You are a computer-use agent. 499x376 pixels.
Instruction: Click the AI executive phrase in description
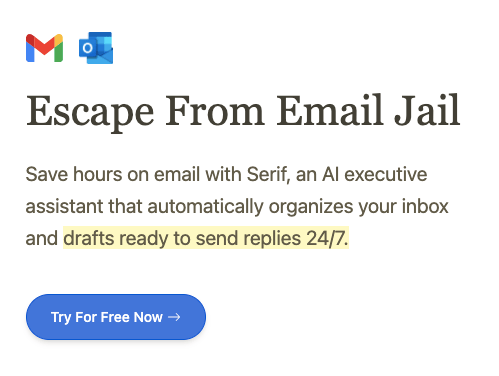pyautogui.click(x=374, y=174)
